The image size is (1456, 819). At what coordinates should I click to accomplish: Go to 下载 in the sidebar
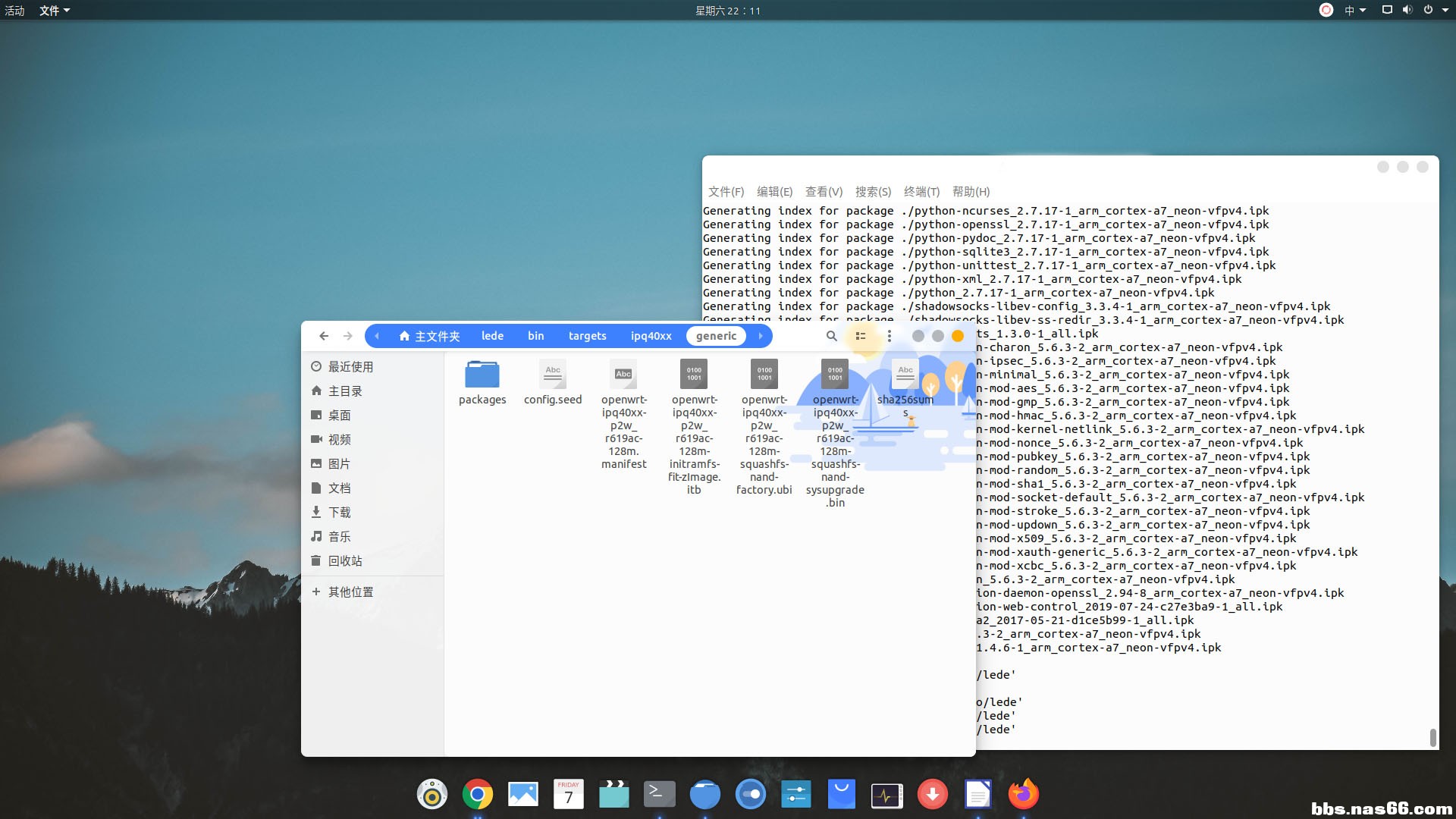tap(339, 513)
